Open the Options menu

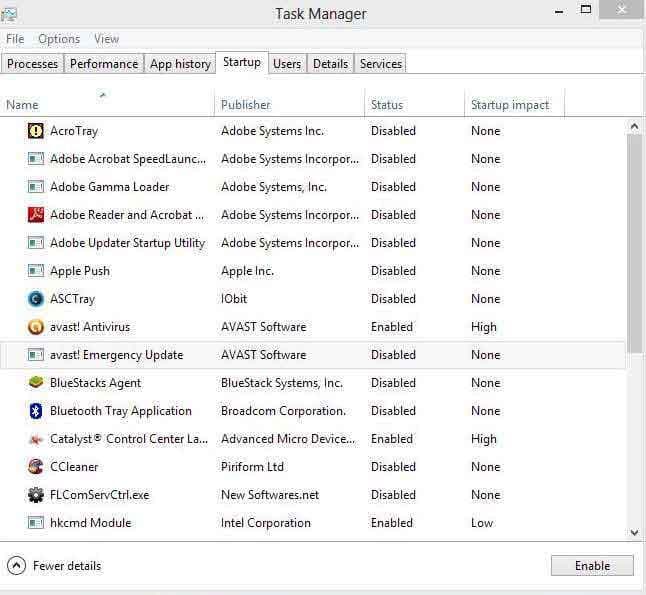(x=59, y=39)
